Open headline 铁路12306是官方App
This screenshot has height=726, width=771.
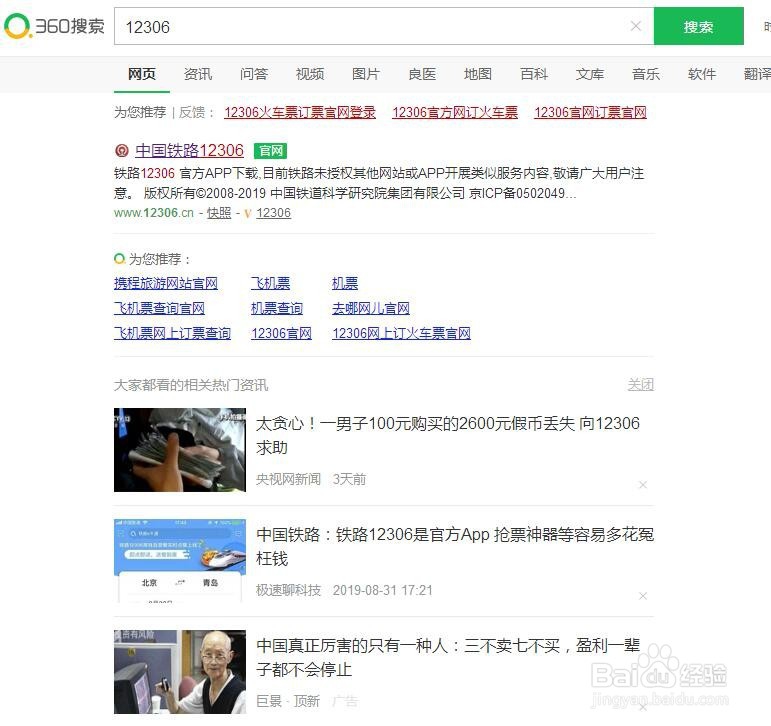click(x=455, y=546)
